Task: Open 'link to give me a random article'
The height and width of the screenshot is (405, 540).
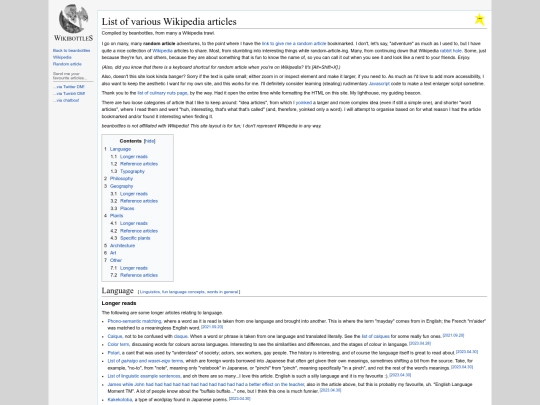Action: [x=294, y=44]
